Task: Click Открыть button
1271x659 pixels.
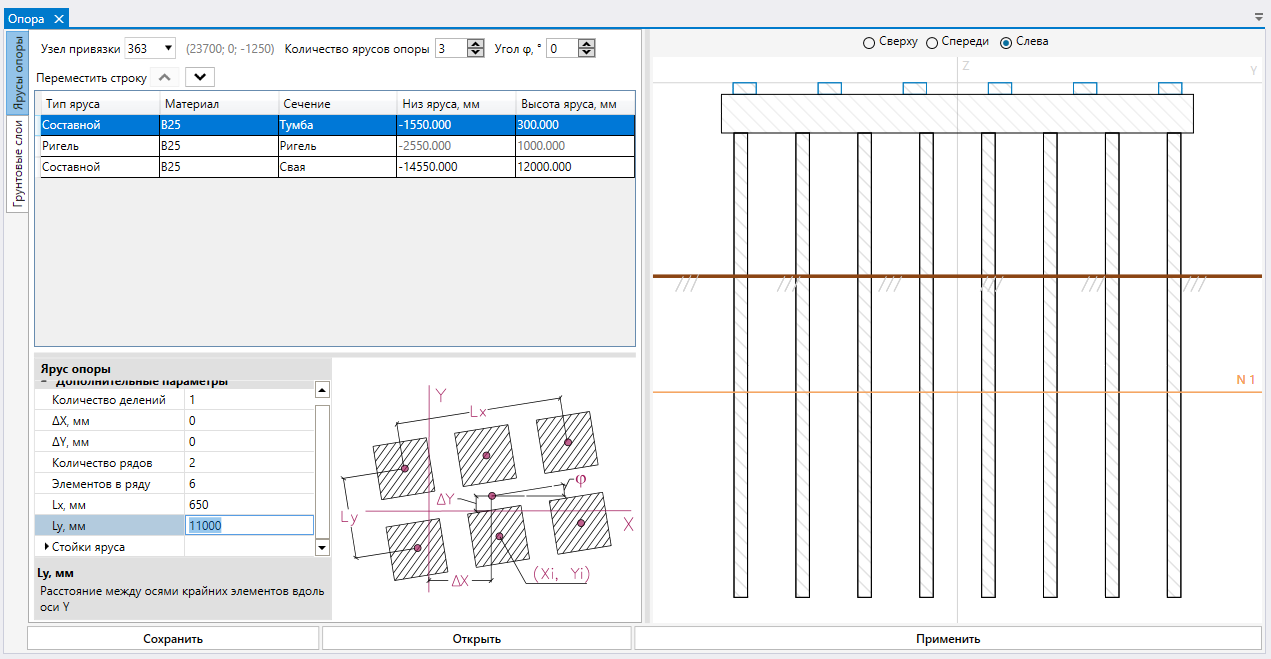Action: (476, 638)
